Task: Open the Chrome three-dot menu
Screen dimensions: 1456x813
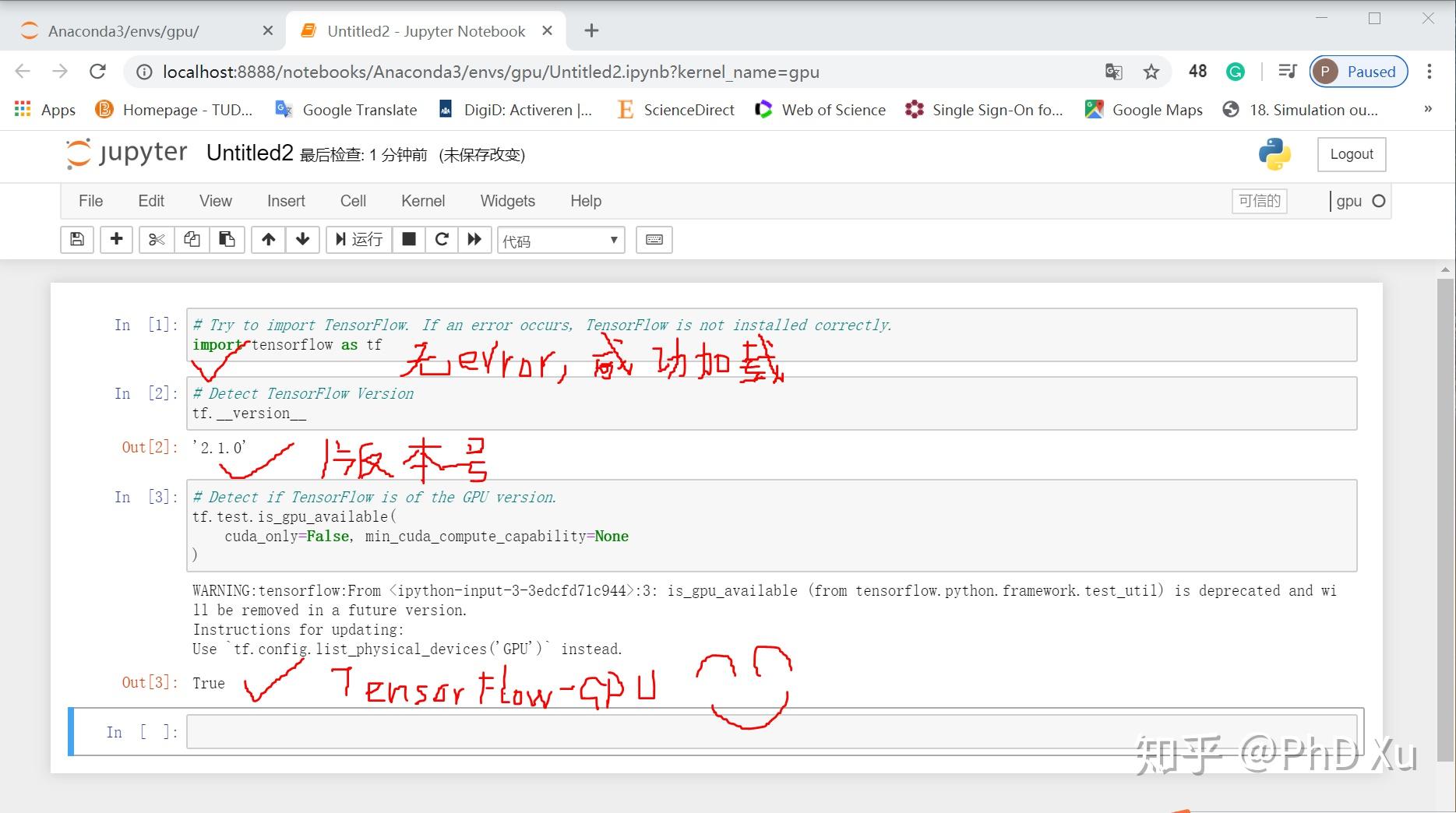Action: click(x=1430, y=72)
